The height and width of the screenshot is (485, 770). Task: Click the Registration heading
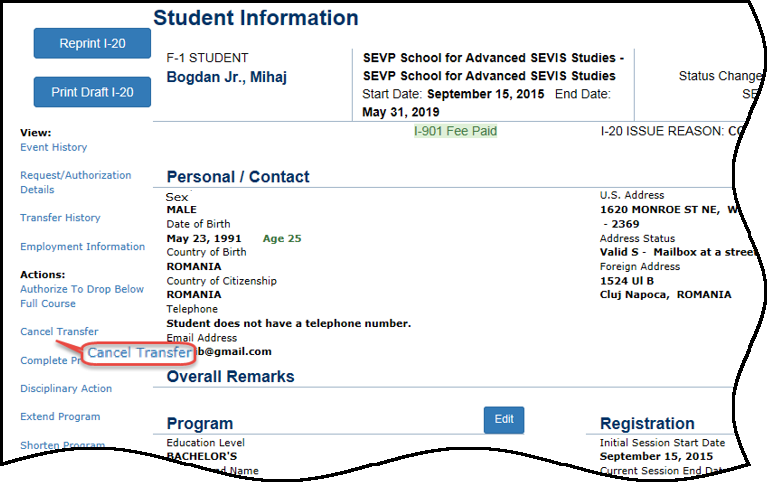tap(647, 423)
